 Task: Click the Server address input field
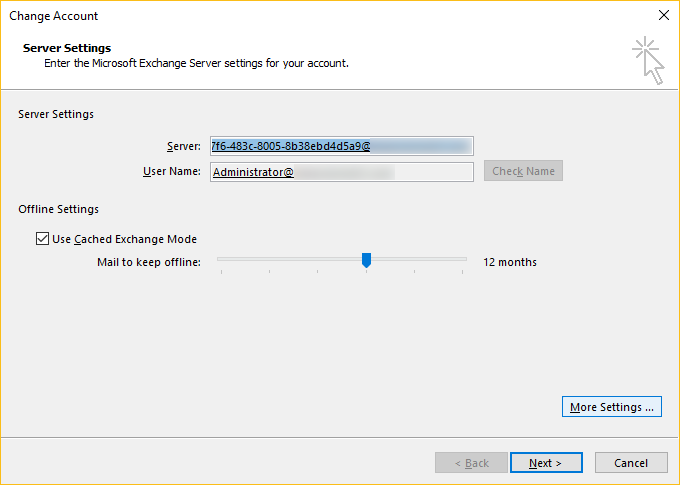342,146
